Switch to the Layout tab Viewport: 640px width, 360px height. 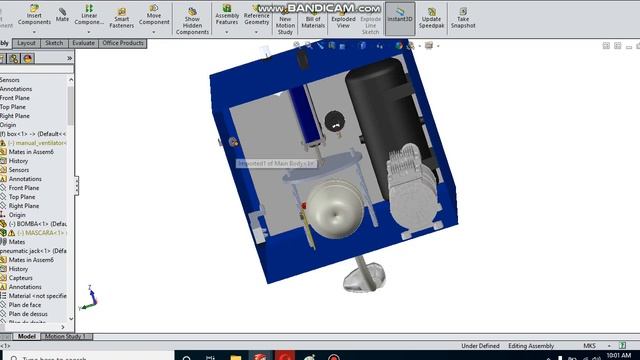coord(26,43)
